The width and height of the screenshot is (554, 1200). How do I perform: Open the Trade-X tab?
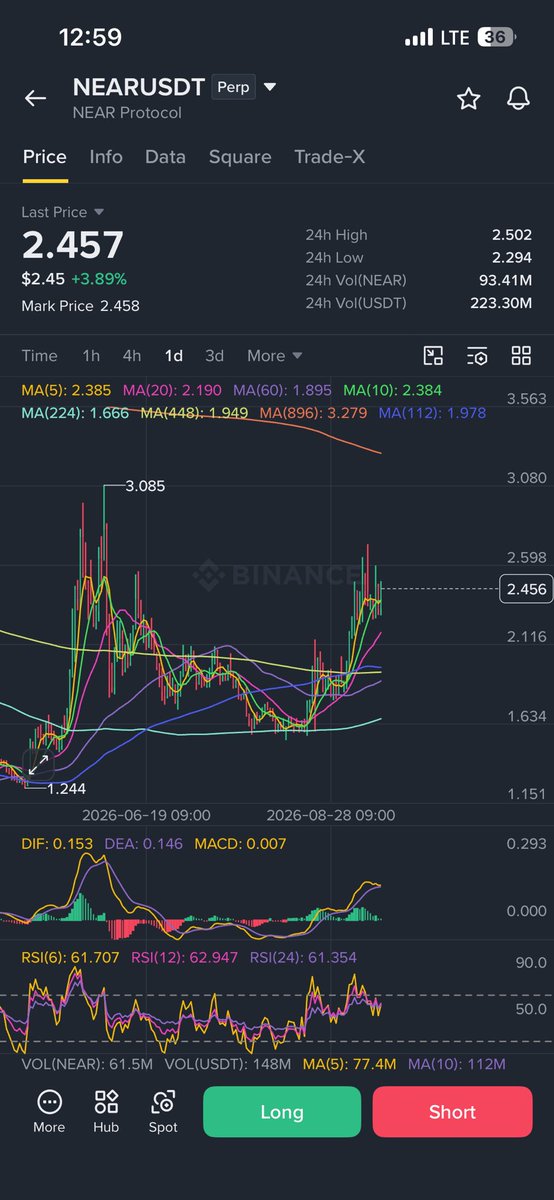tap(328, 157)
